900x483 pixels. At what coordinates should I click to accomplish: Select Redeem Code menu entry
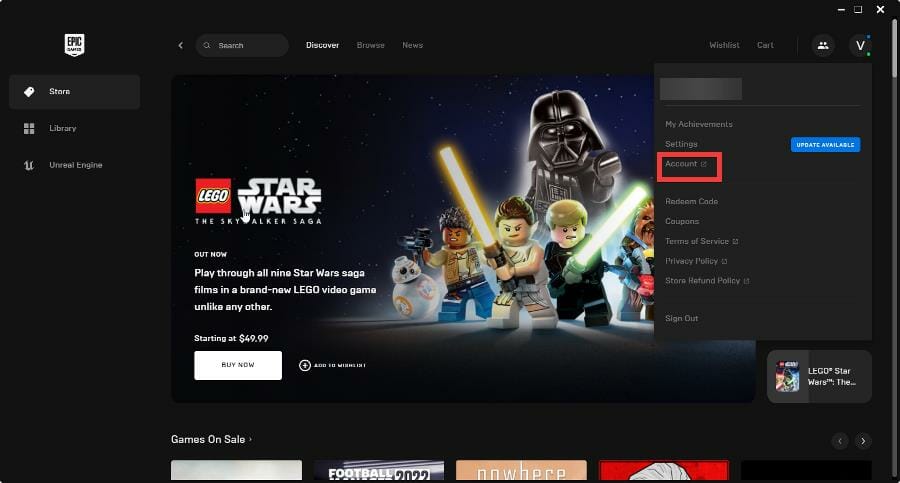692,202
